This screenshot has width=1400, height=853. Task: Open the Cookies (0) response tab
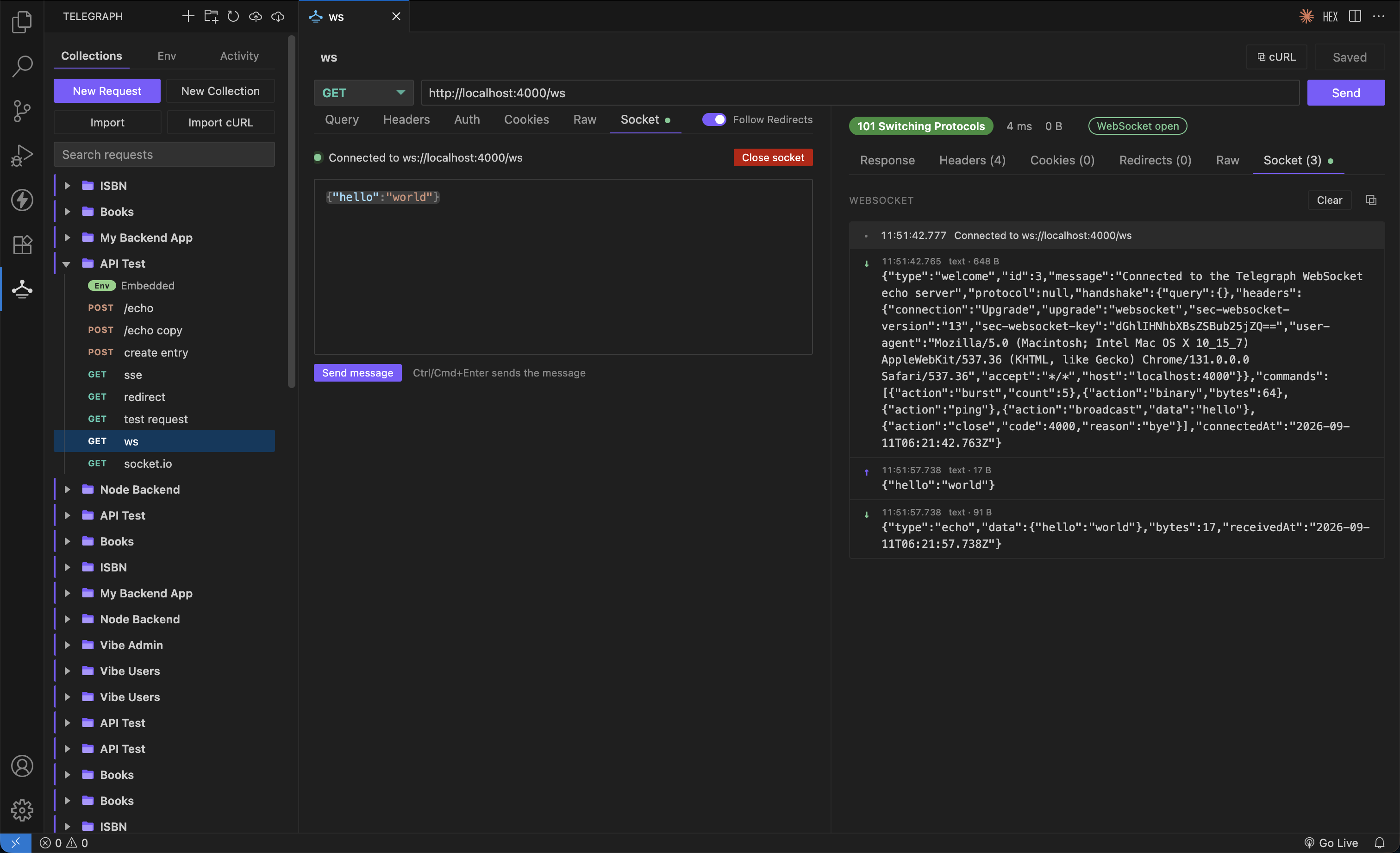(x=1062, y=160)
